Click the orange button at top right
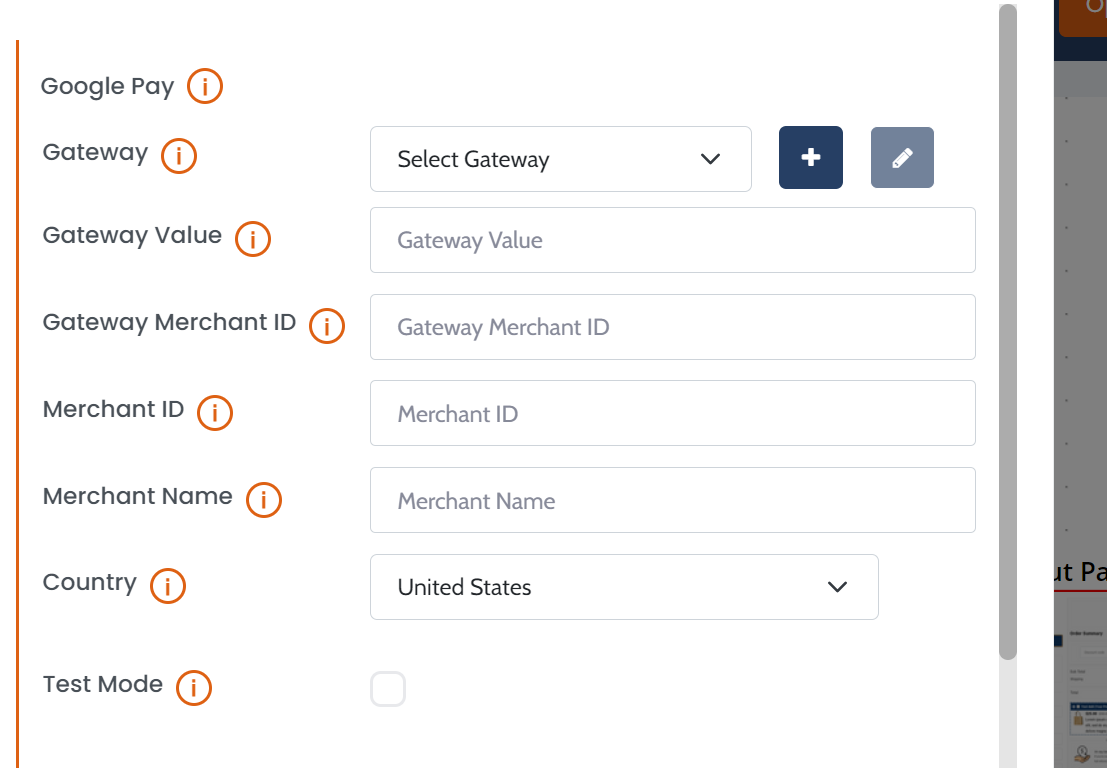This screenshot has height=768, width=1107. 1083,15
